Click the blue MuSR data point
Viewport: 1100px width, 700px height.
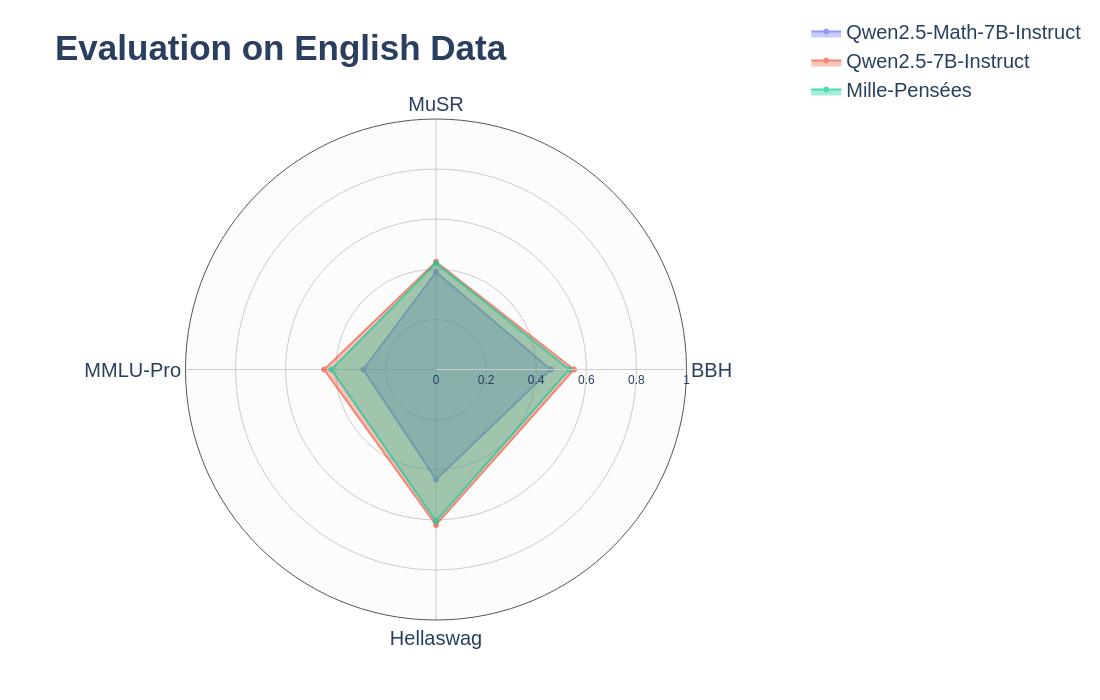coord(436,272)
